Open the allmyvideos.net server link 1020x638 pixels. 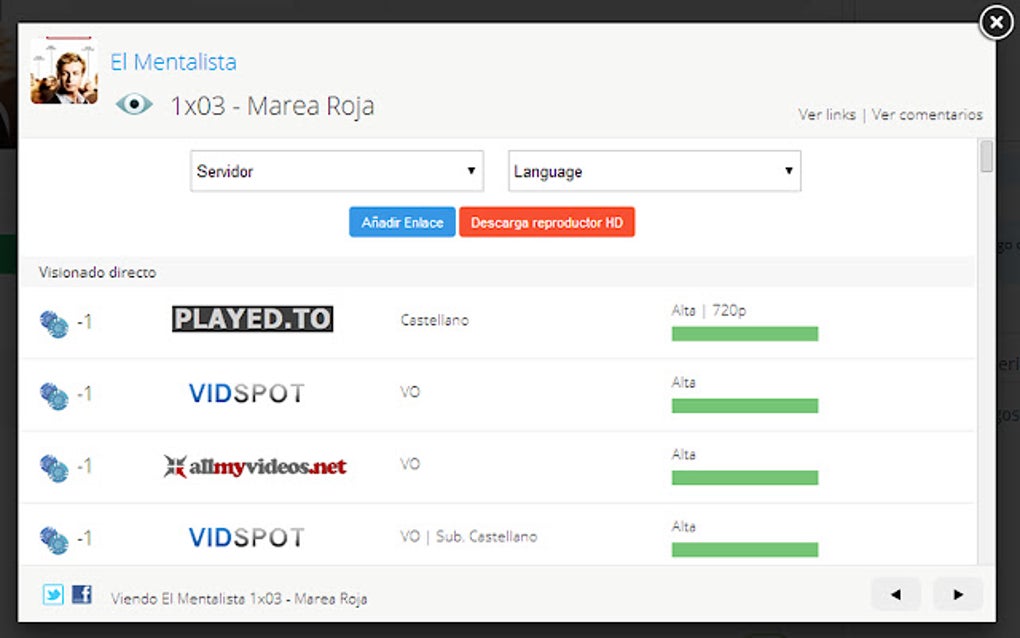coord(253,465)
